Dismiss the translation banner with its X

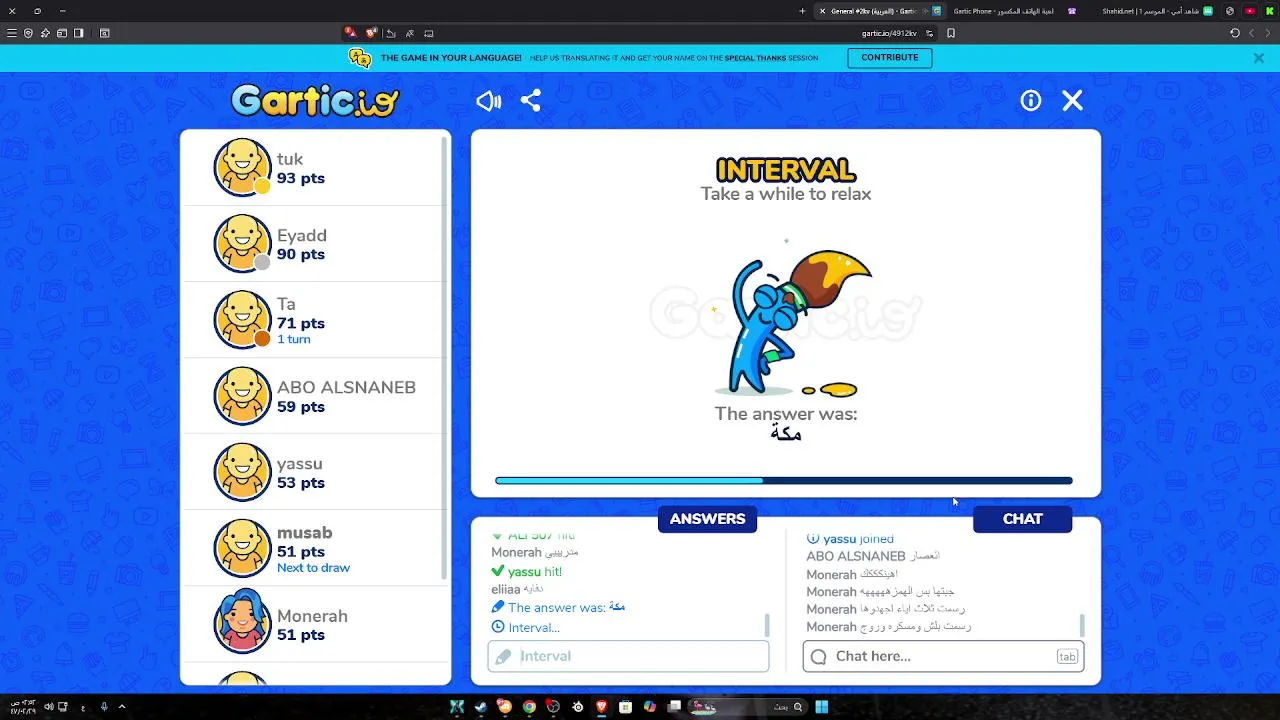click(1258, 58)
